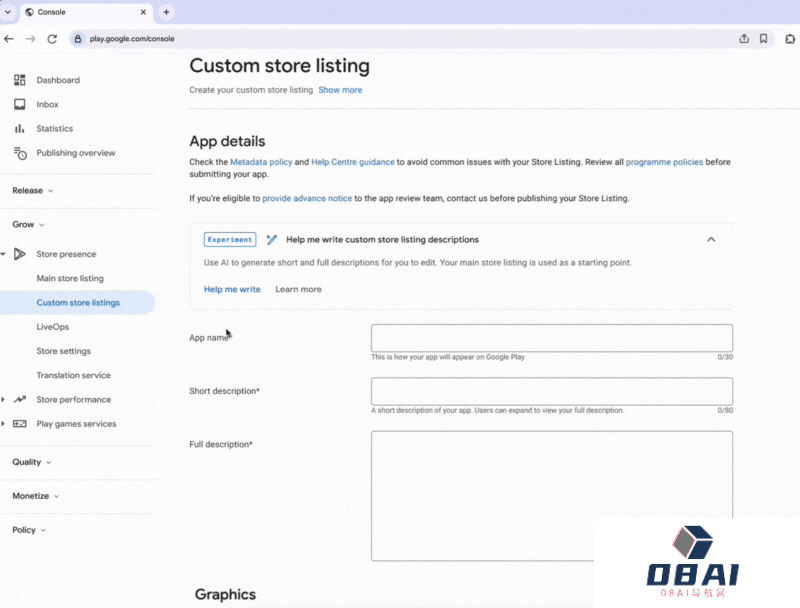Open Main store listing menu item
The width and height of the screenshot is (800, 608).
[70, 278]
